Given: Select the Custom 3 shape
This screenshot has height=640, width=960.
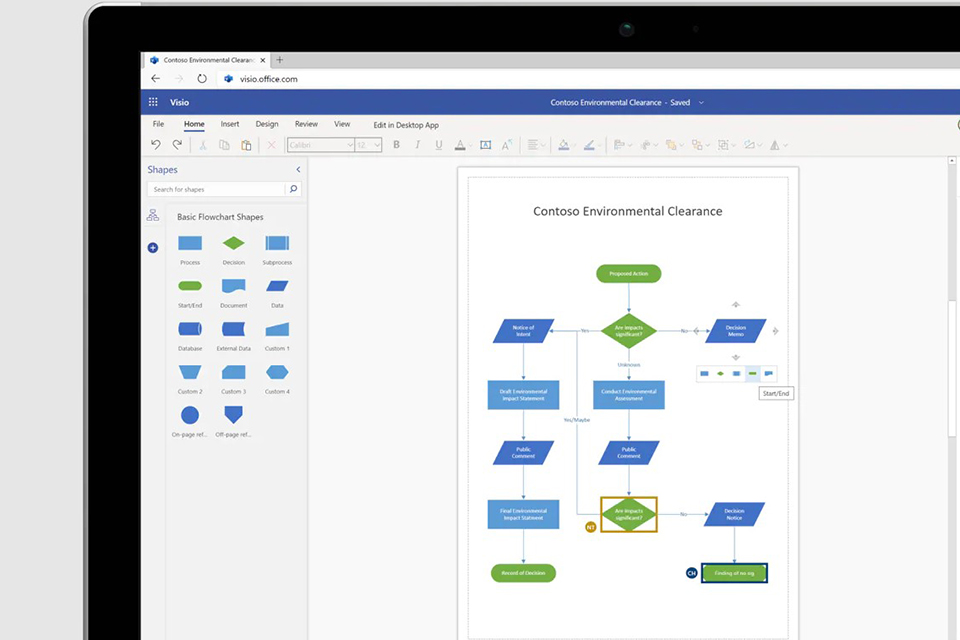Looking at the screenshot, I should [233, 372].
